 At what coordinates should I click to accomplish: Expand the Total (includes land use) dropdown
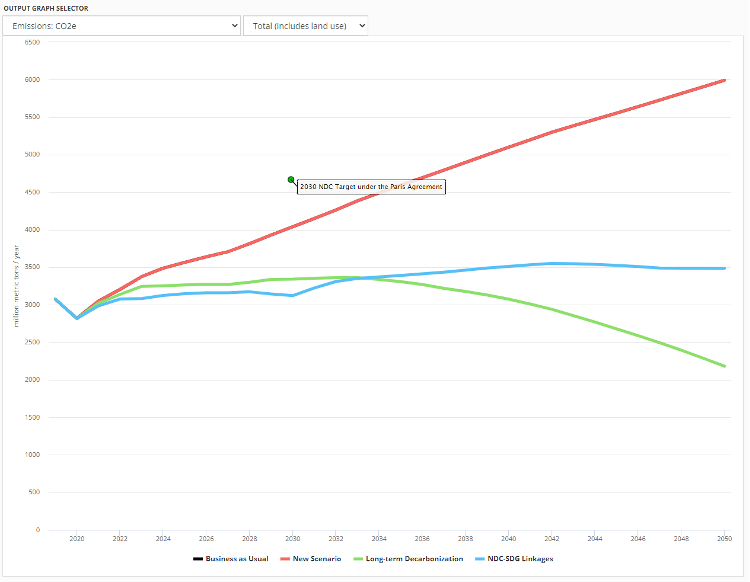305,25
